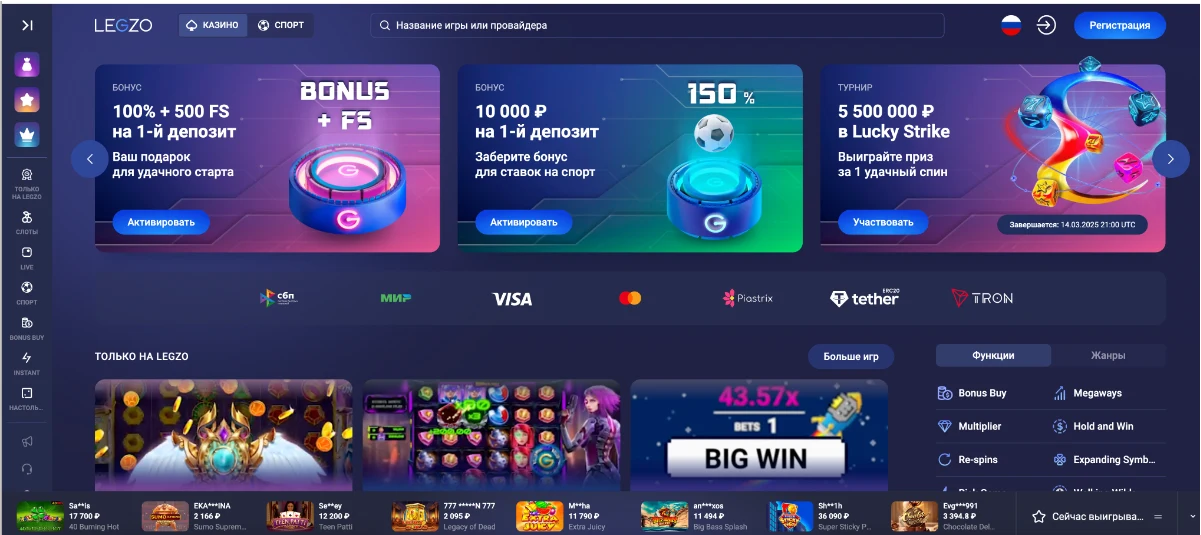The image size is (1201, 535).
Task: Open the Live games sidebar icon
Action: pyautogui.click(x=27, y=258)
